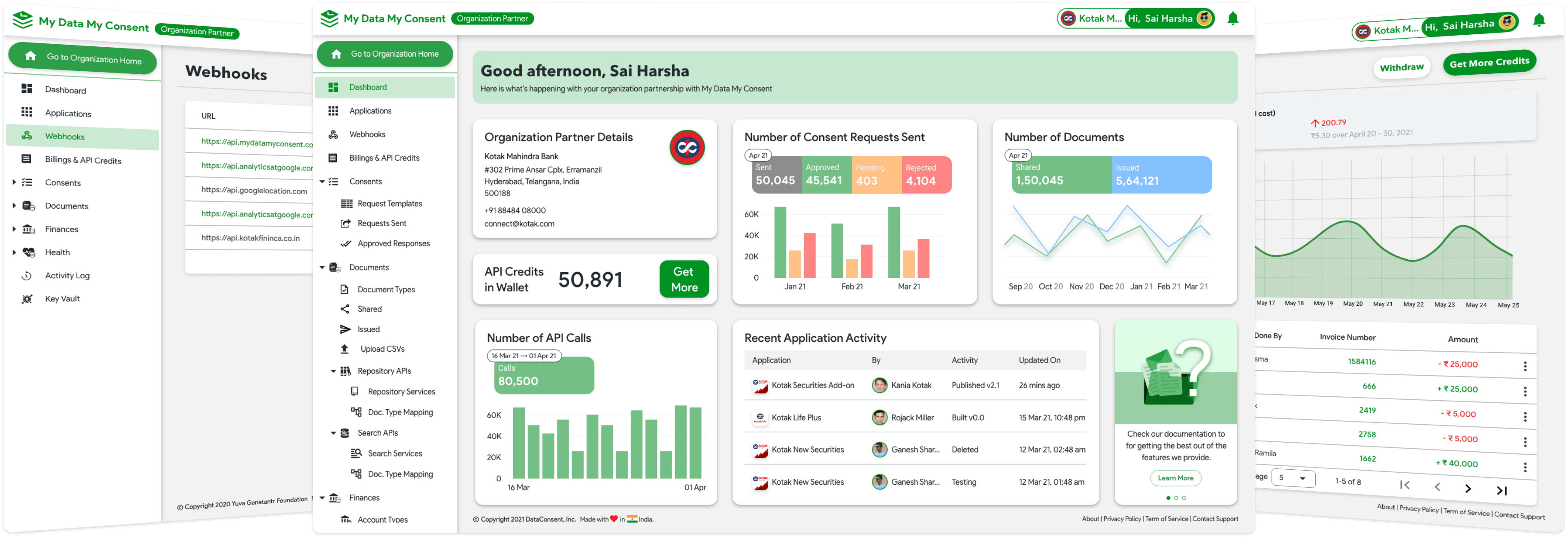Open Dashboard in left window sidebar
Viewport: 1568px width, 538px height.
click(65, 90)
